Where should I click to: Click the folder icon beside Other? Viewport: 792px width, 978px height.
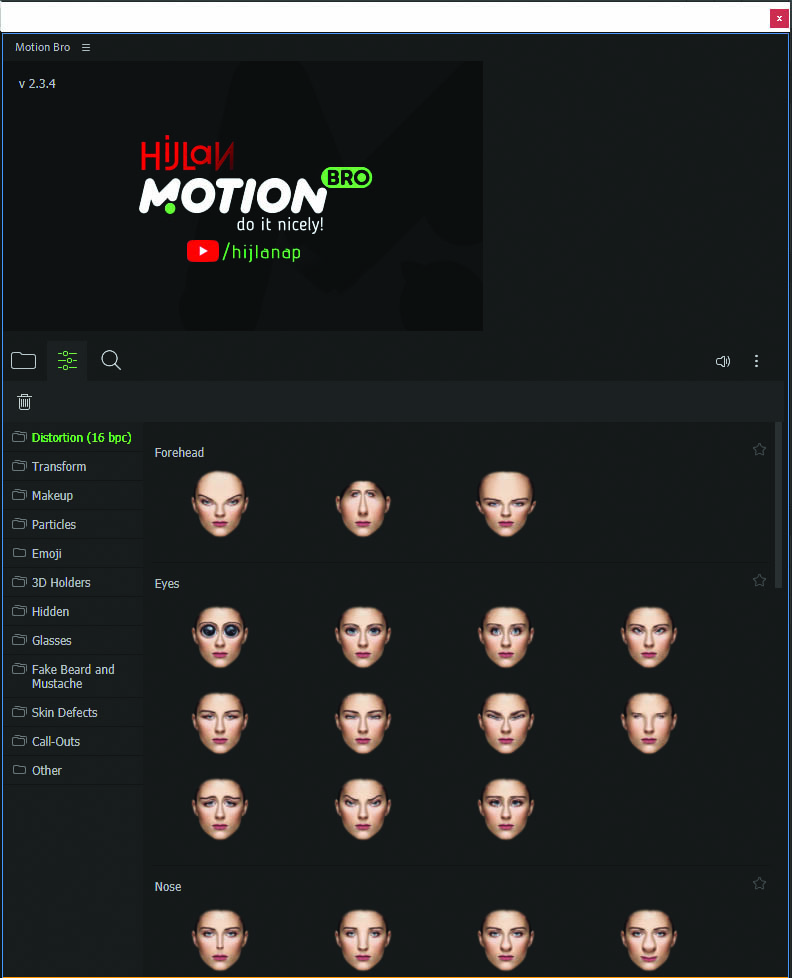(19, 770)
